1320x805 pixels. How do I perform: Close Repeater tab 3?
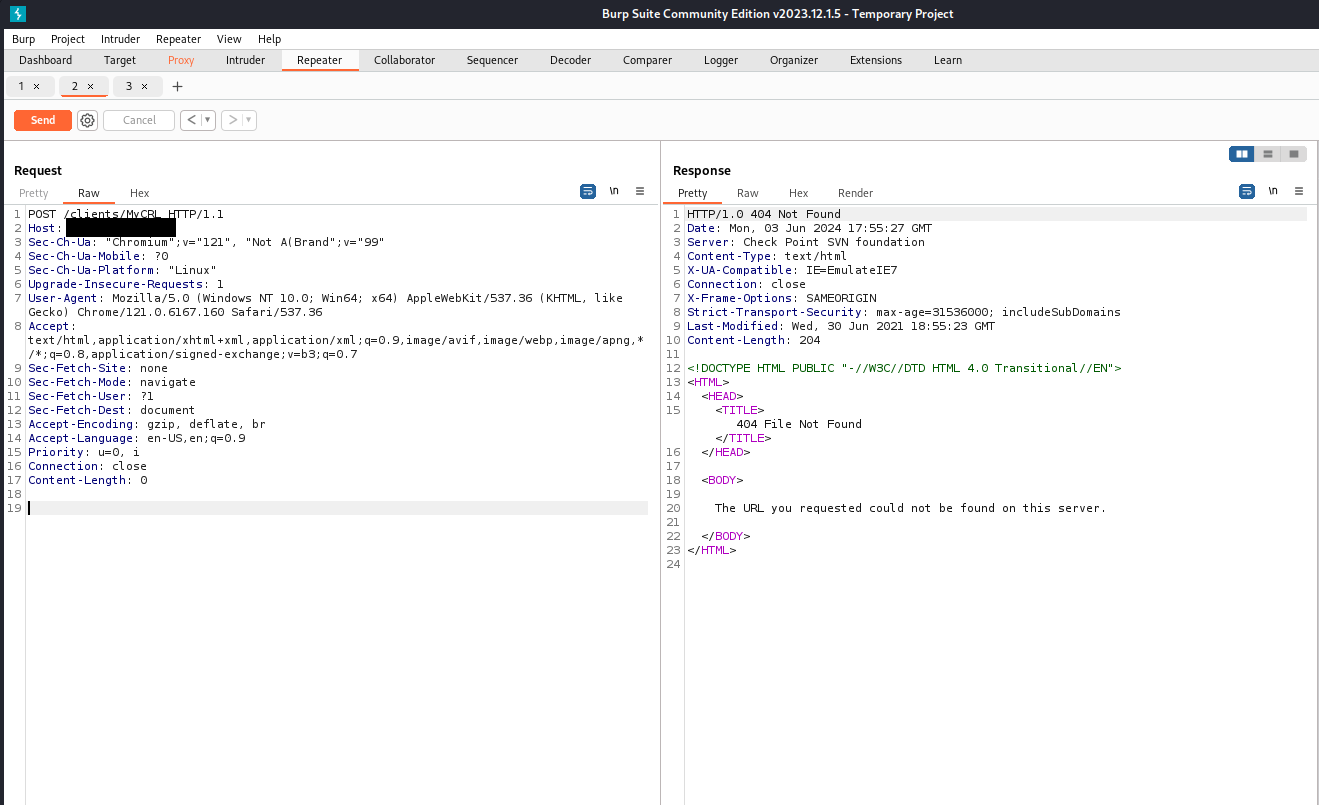click(144, 87)
